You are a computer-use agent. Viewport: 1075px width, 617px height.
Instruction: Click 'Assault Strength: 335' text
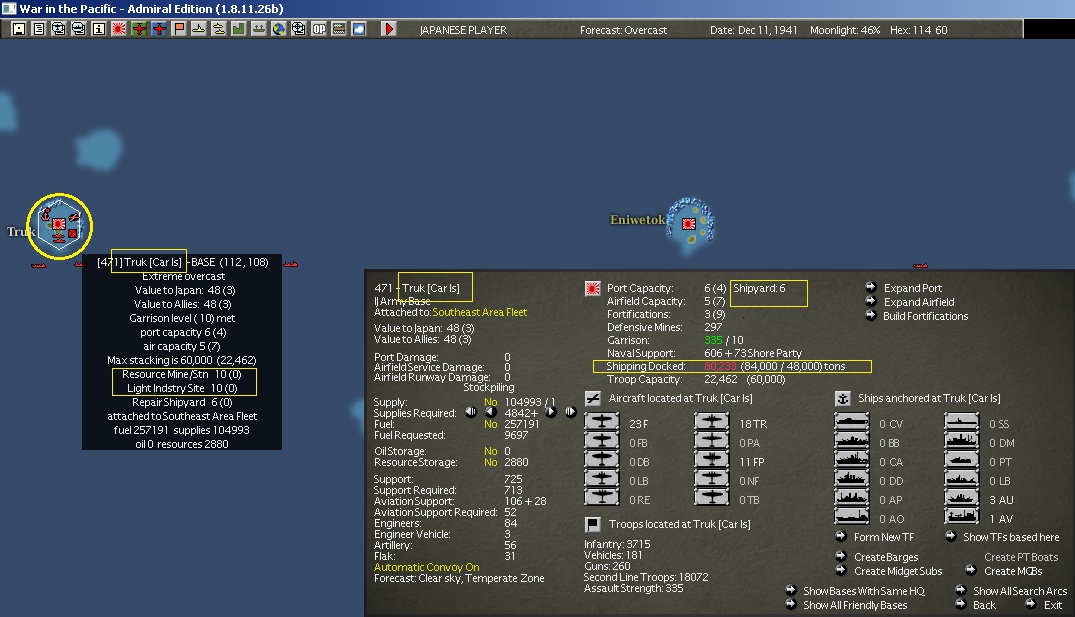[x=633, y=588]
